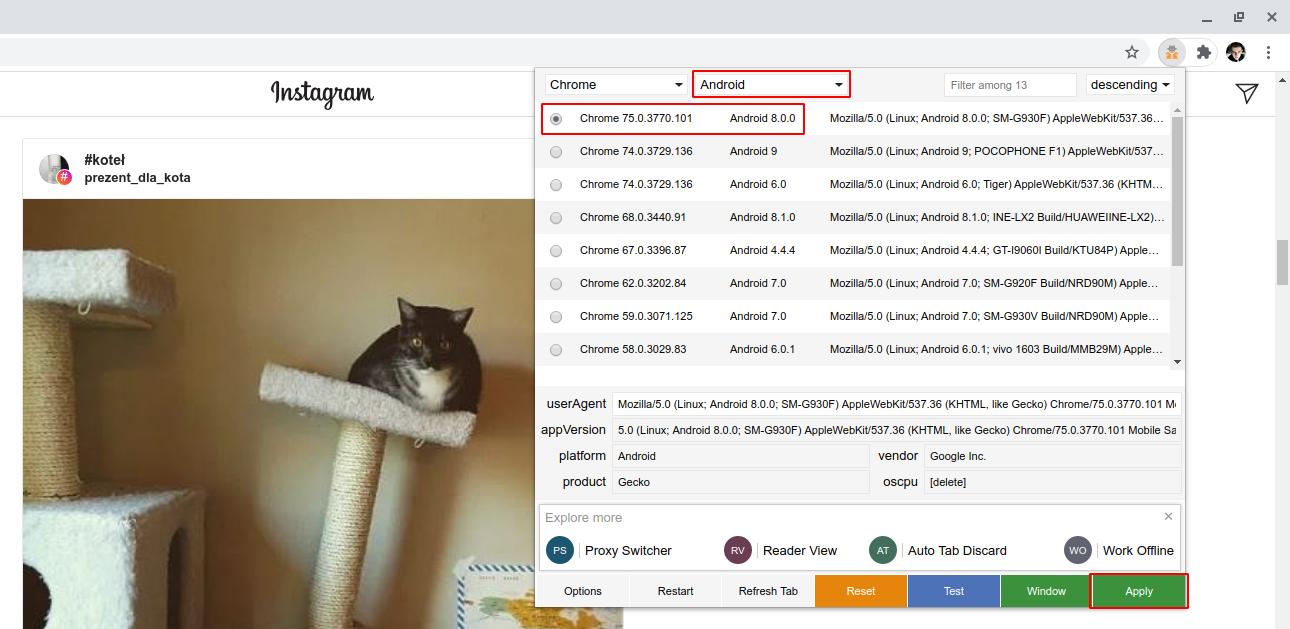Open the Android operating system dropdown

coord(771,85)
